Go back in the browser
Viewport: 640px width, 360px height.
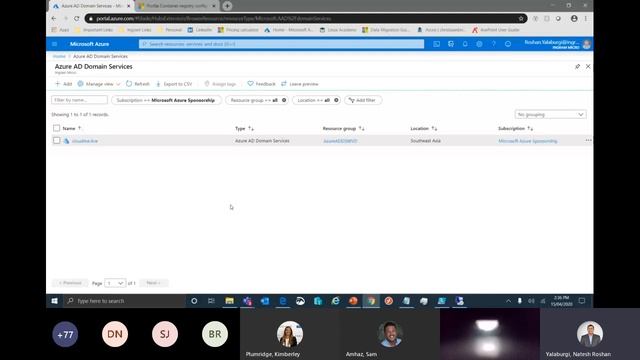click(54, 18)
